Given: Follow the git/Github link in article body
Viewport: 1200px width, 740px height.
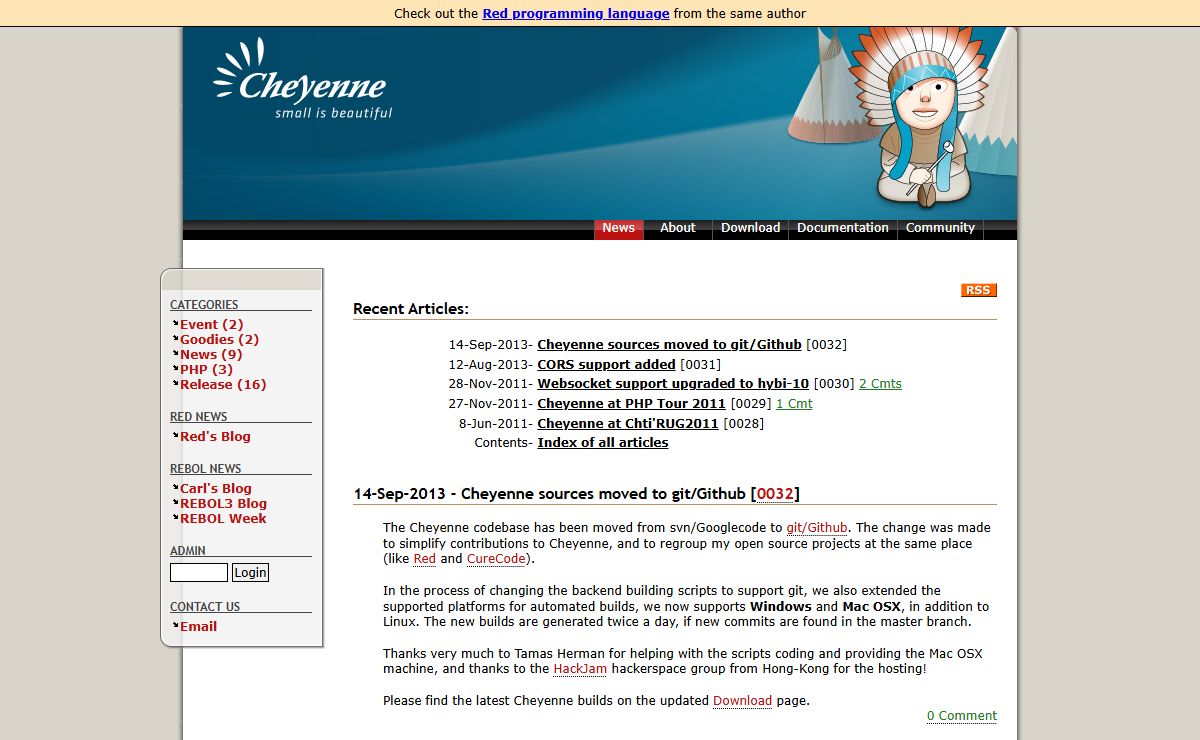Looking at the screenshot, I should pyautogui.click(x=817, y=528).
